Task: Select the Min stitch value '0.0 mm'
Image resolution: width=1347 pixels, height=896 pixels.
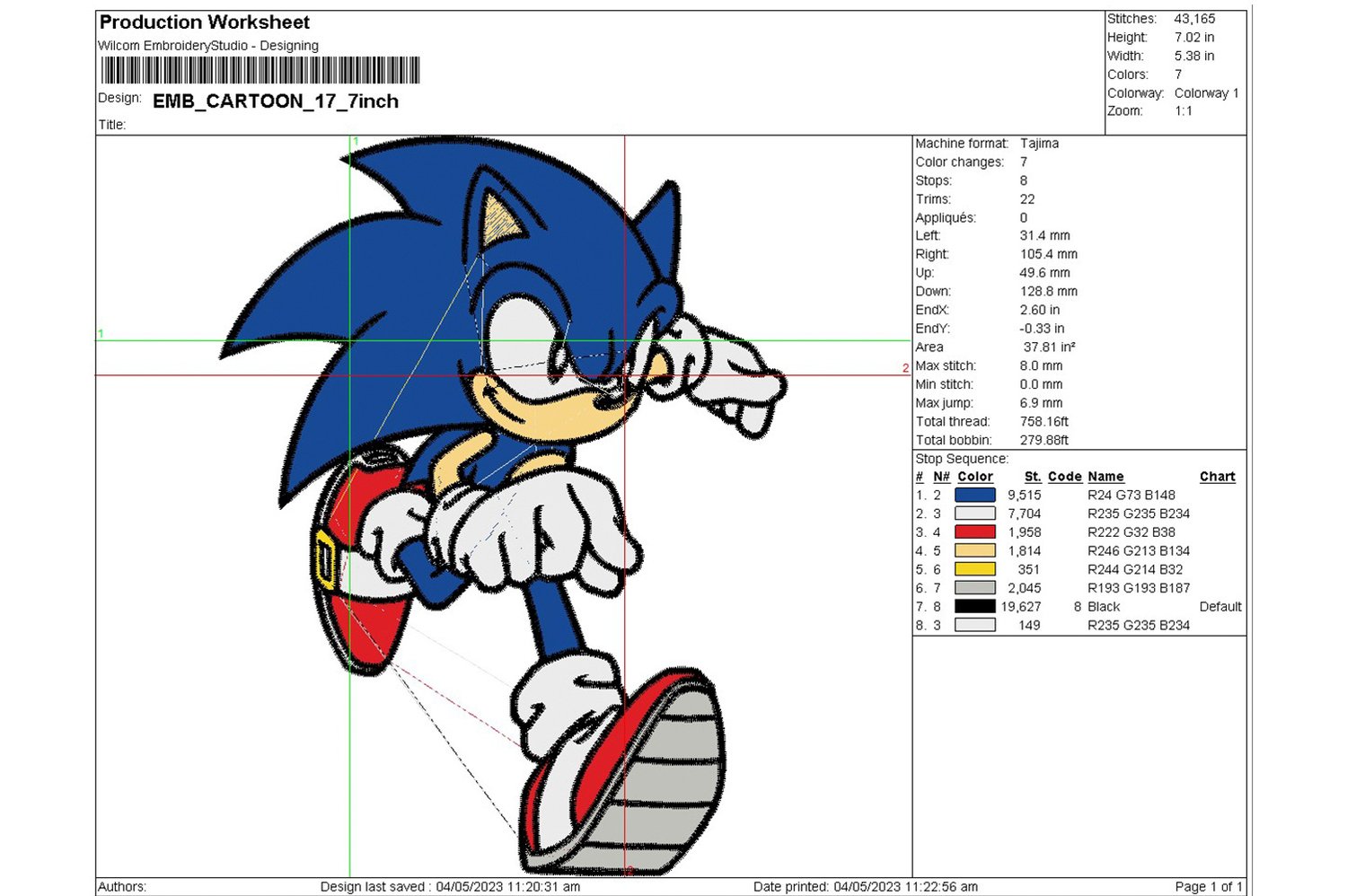Action: [x=1041, y=384]
